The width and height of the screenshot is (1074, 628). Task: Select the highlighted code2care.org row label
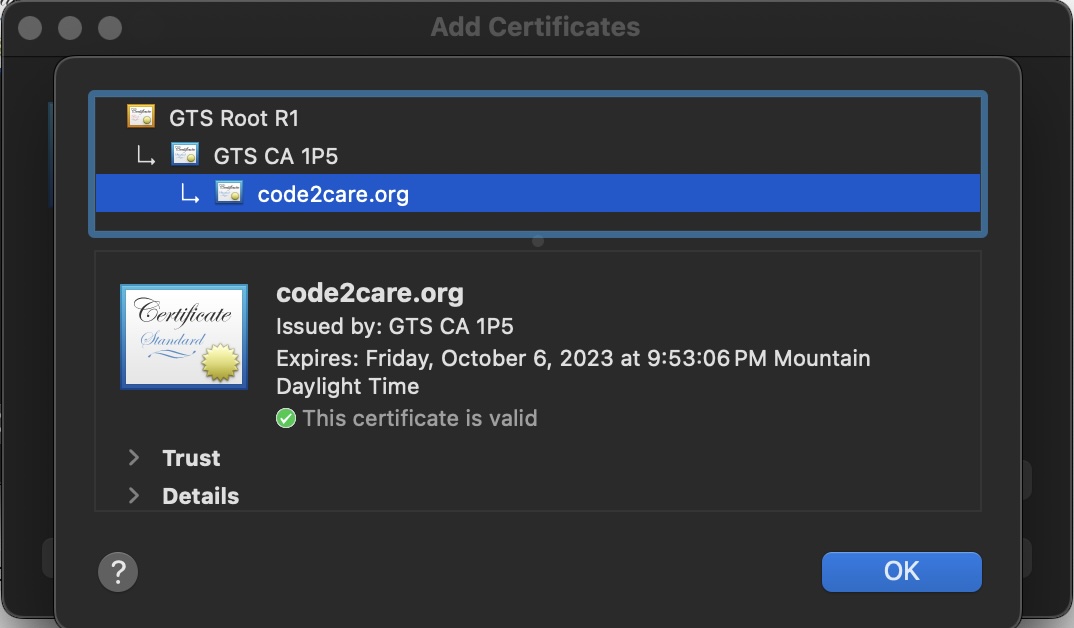tap(333, 194)
